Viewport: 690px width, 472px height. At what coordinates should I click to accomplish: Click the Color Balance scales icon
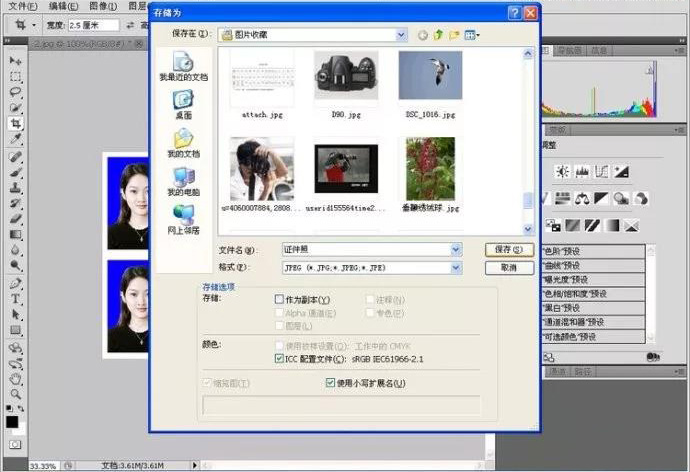[582, 198]
